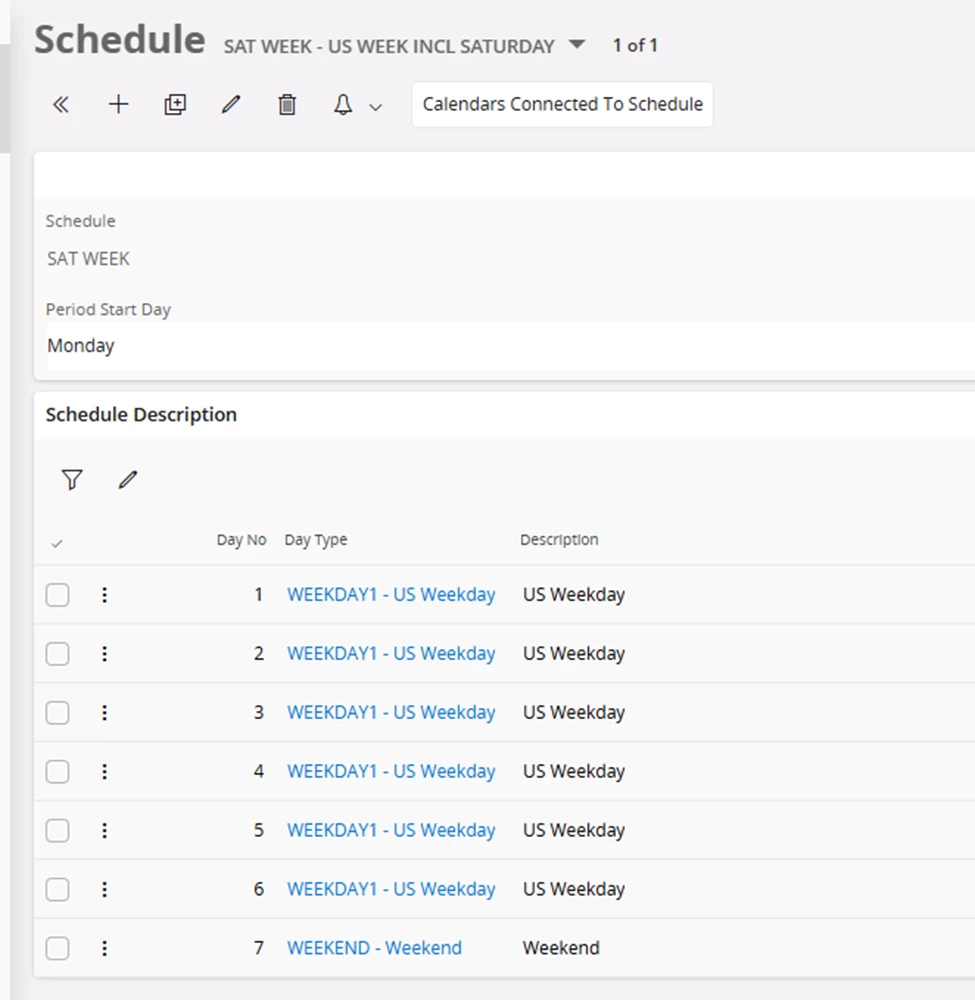
Task: Click the collapse double-chevron icon in toolbar
Action: point(61,105)
